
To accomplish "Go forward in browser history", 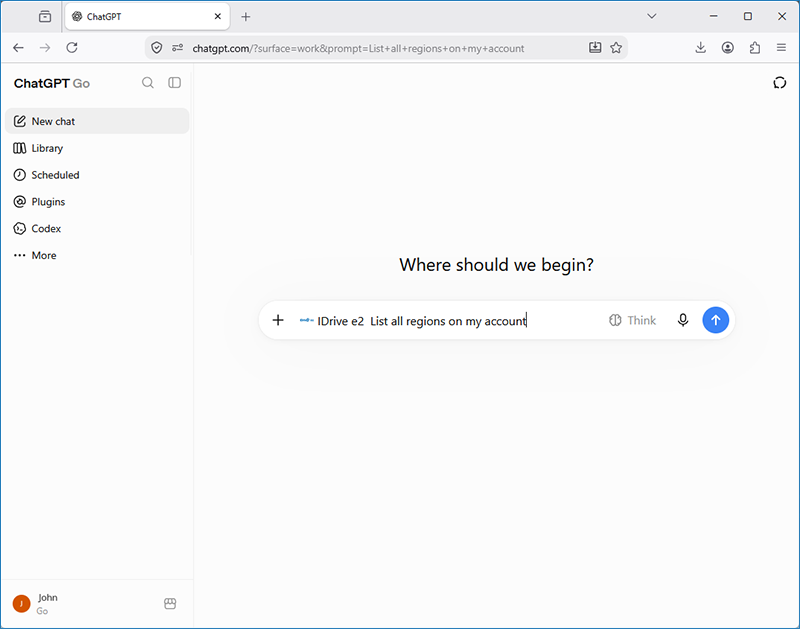I will [x=45, y=48].
